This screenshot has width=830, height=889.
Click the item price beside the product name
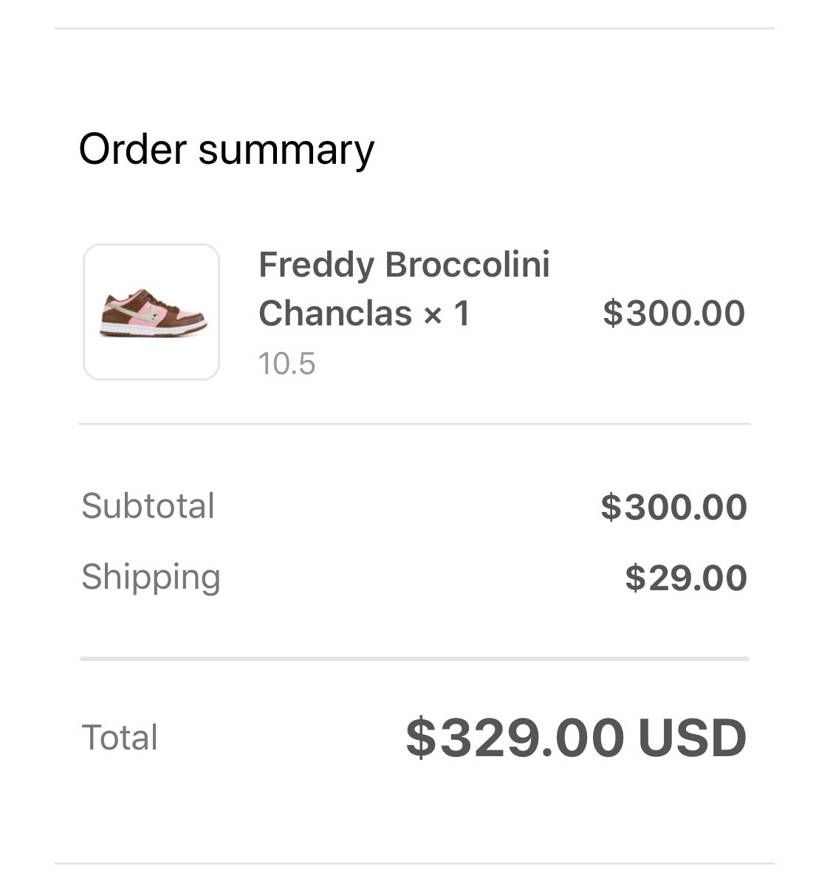pyautogui.click(x=673, y=313)
